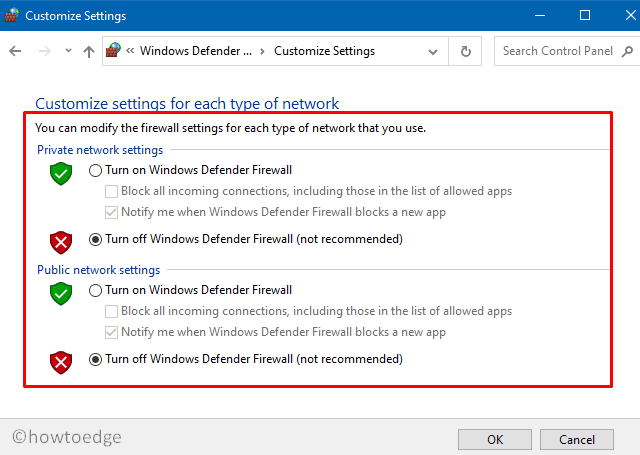Viewport: 640px width, 455px height.
Task: Close the Customize Settings window
Action: coord(631,16)
